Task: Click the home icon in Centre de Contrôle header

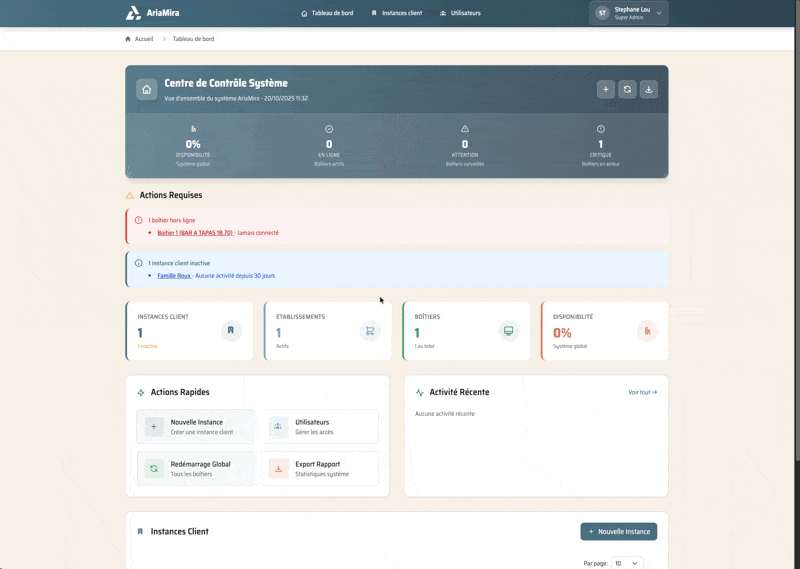Action: point(146,89)
